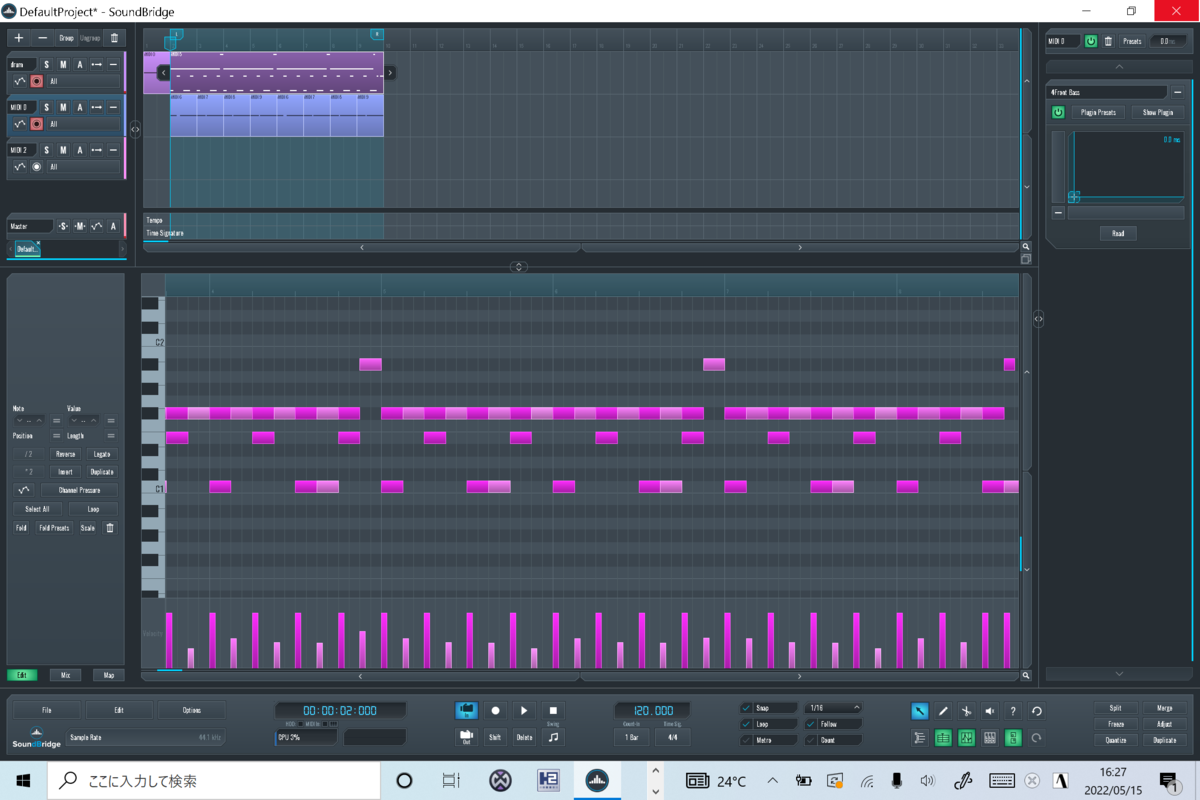This screenshot has width=1200, height=800.
Task: Mute the MIDI 0 track with M button
Action: 63,107
